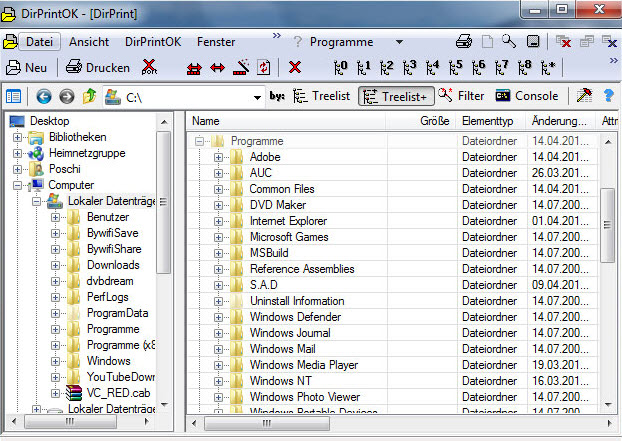Image resolution: width=622 pixels, height=441 pixels.
Task: Click the hammer tools icon
Action: pyautogui.click(x=584, y=96)
